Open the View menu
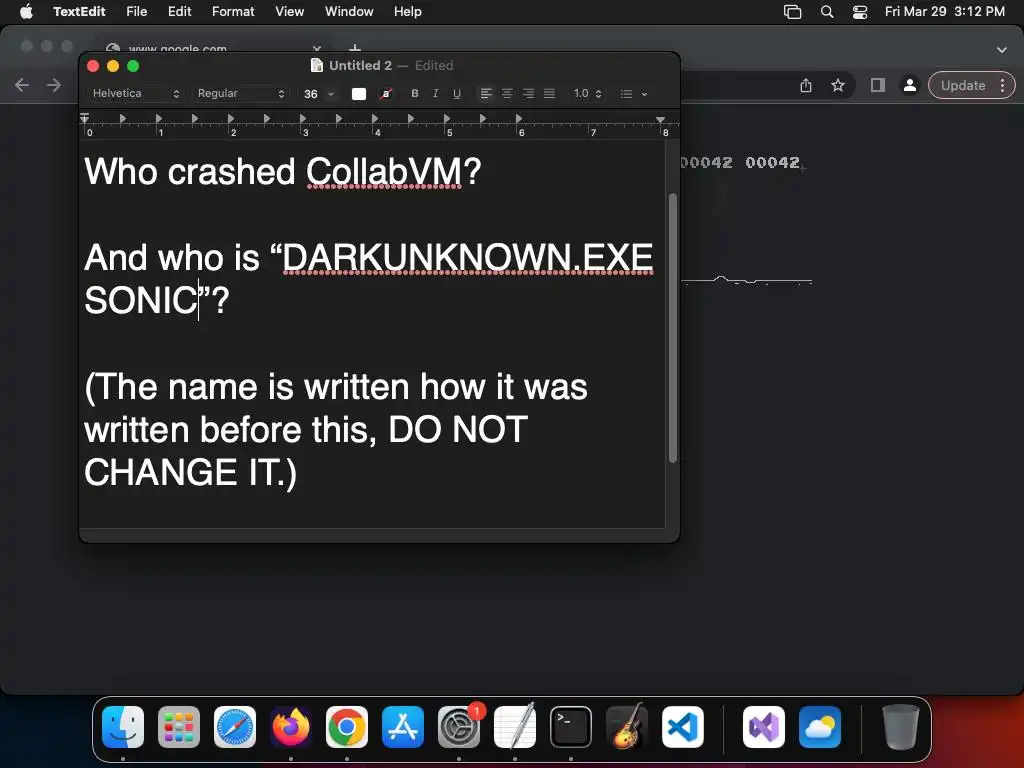 tap(289, 11)
